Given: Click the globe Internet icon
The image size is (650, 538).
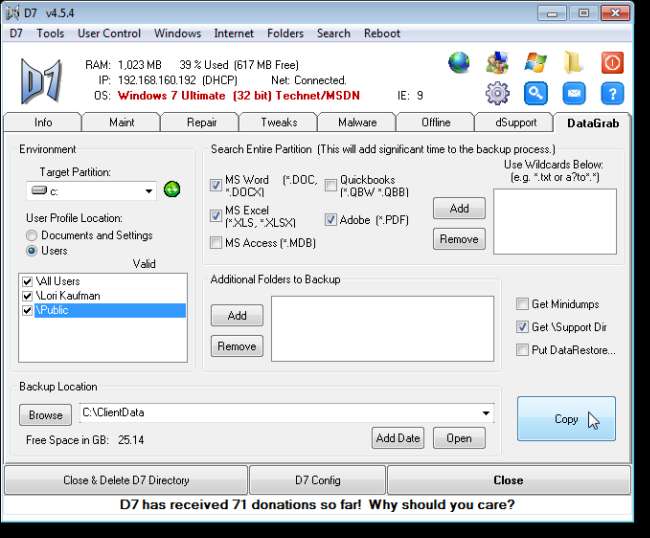Looking at the screenshot, I should point(459,63).
